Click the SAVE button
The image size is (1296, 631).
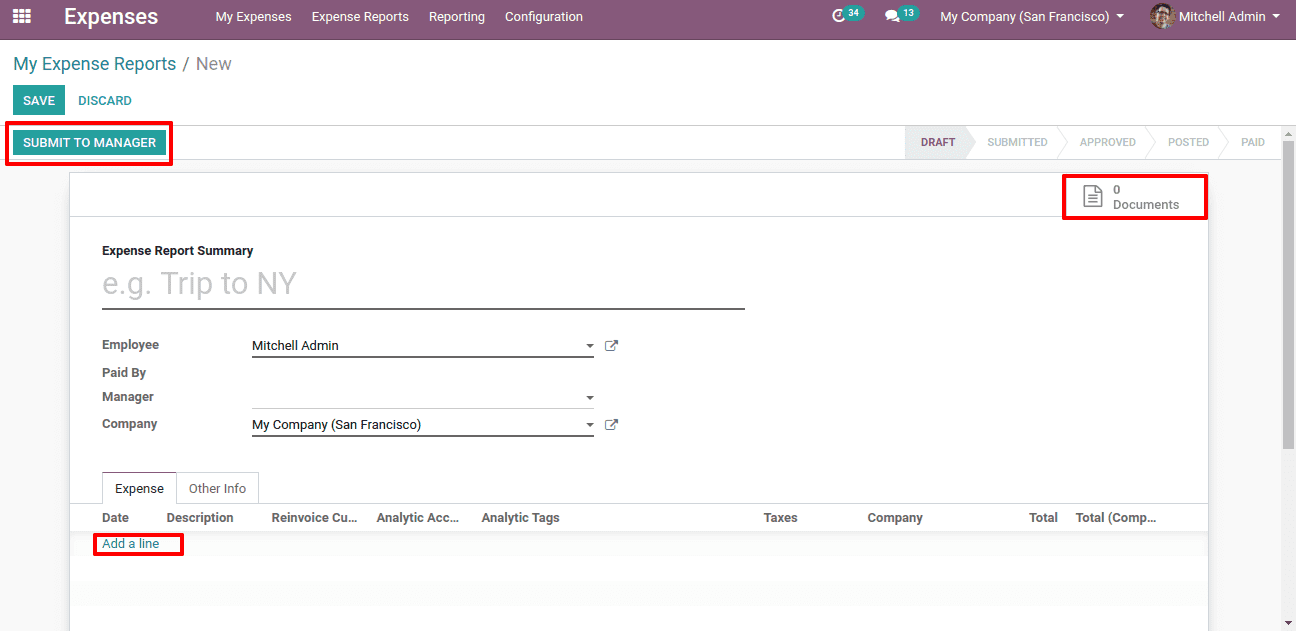[x=39, y=100]
